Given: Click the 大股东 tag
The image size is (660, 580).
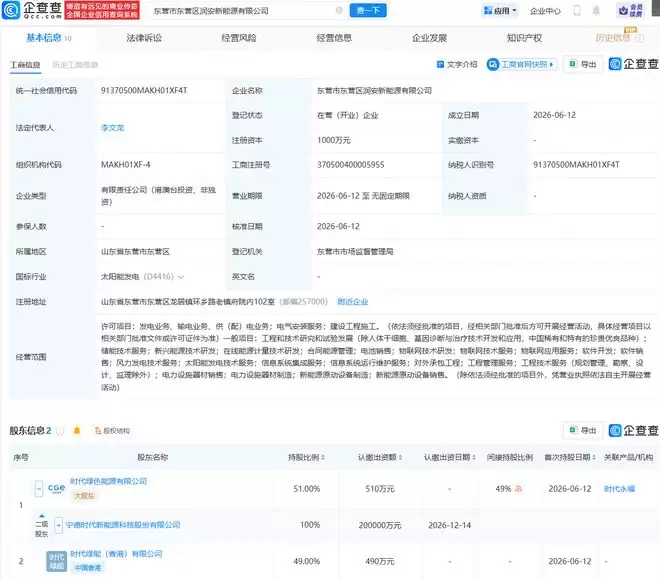Looking at the screenshot, I should (84, 496).
